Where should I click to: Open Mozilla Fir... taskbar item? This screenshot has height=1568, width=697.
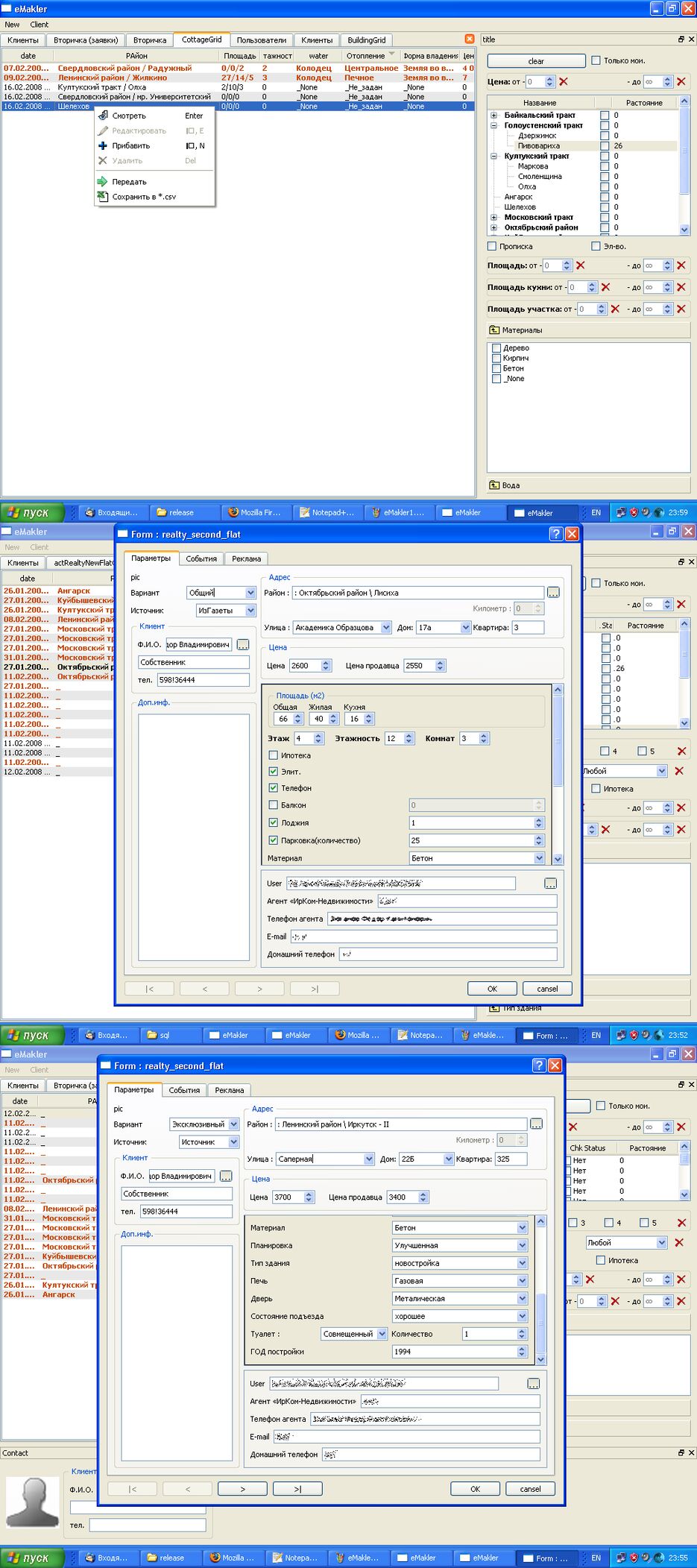[x=255, y=512]
